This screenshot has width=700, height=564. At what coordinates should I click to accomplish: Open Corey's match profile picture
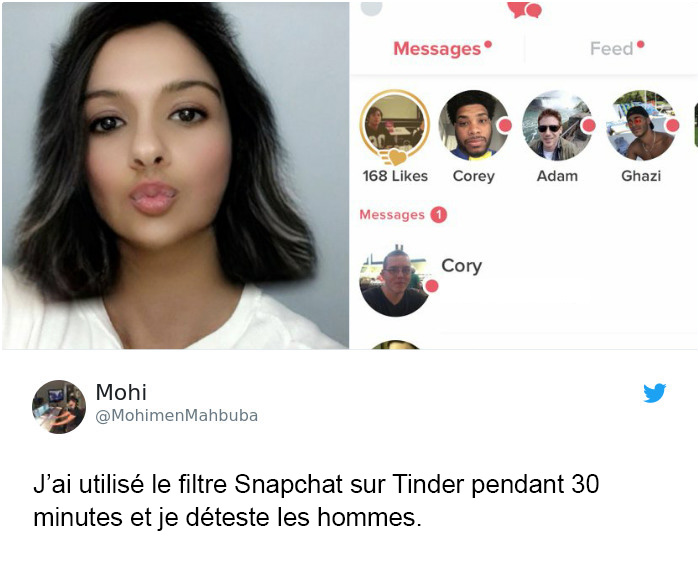[473, 125]
